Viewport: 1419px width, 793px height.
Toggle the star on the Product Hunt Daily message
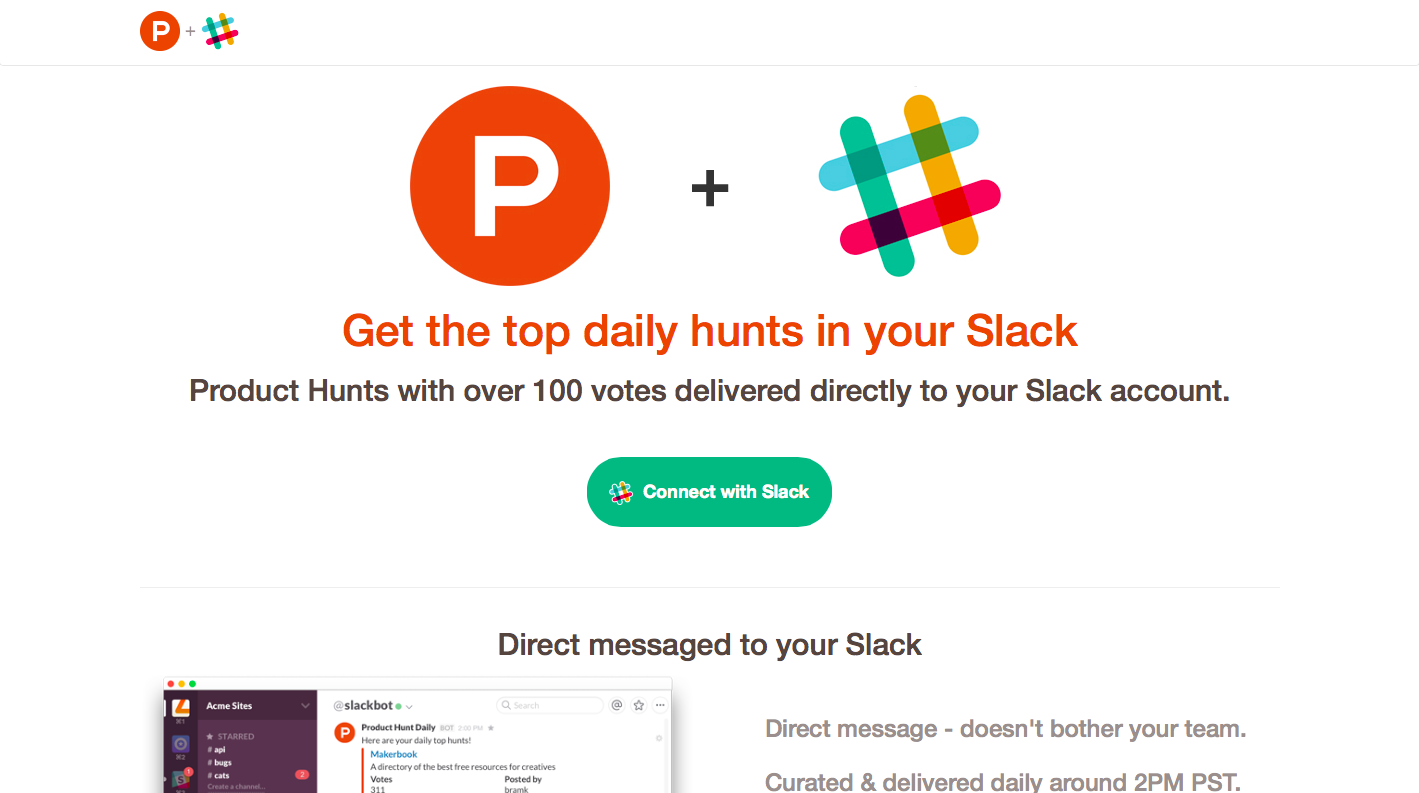491,727
